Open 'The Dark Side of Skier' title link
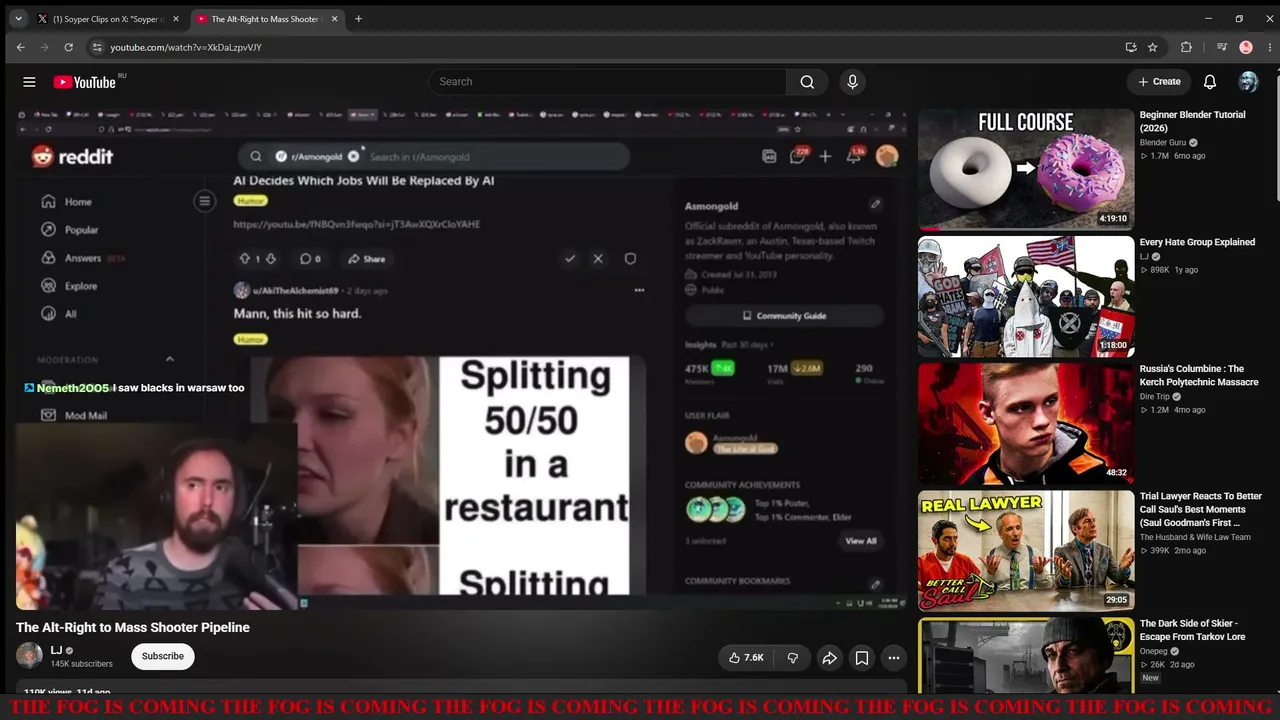Image resolution: width=1280 pixels, height=720 pixels. (1192, 630)
